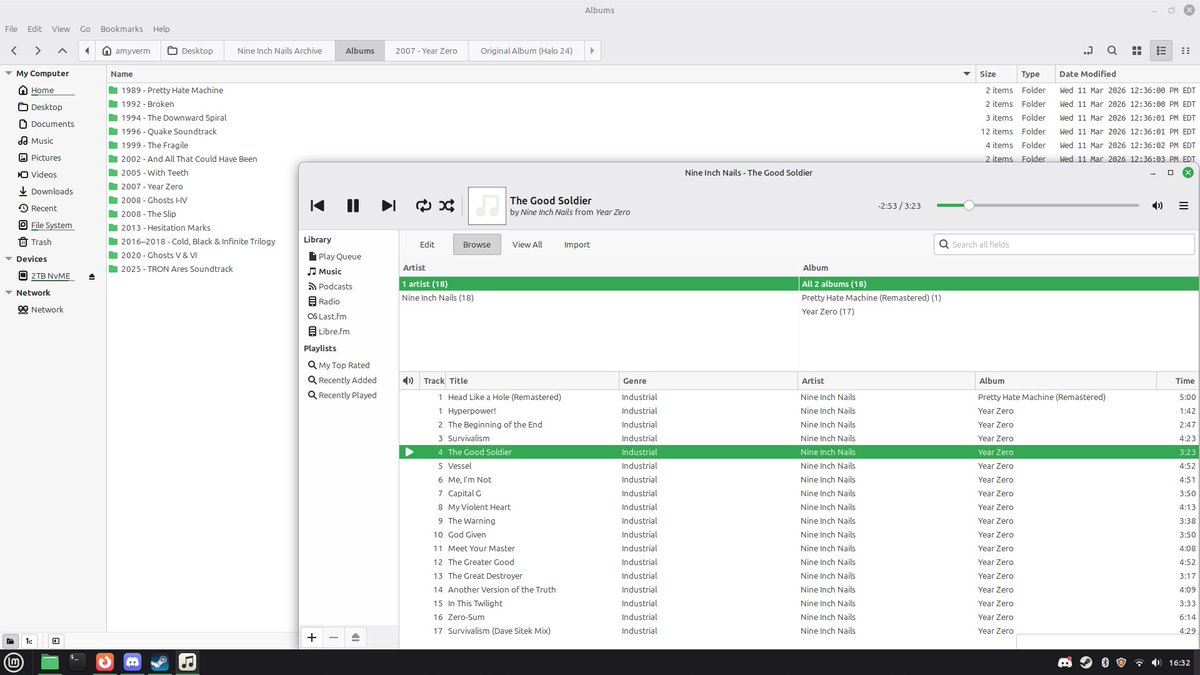The width and height of the screenshot is (1200, 675).
Task: Seek using the song position slider
Action: click(1037, 205)
